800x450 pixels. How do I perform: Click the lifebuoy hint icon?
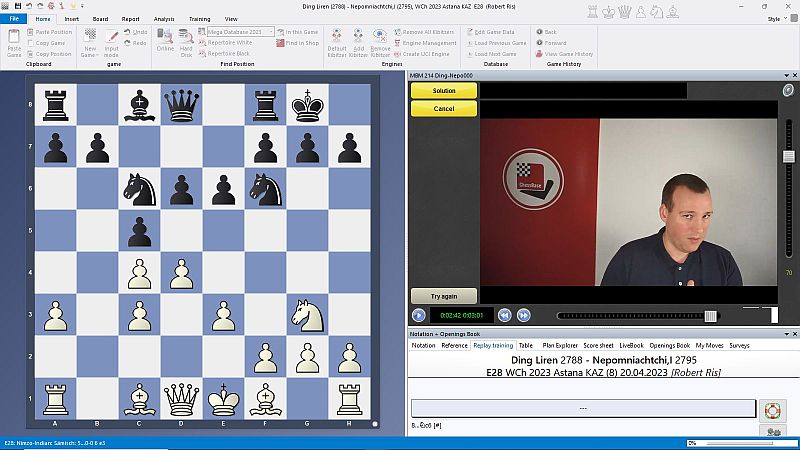tap(770, 409)
